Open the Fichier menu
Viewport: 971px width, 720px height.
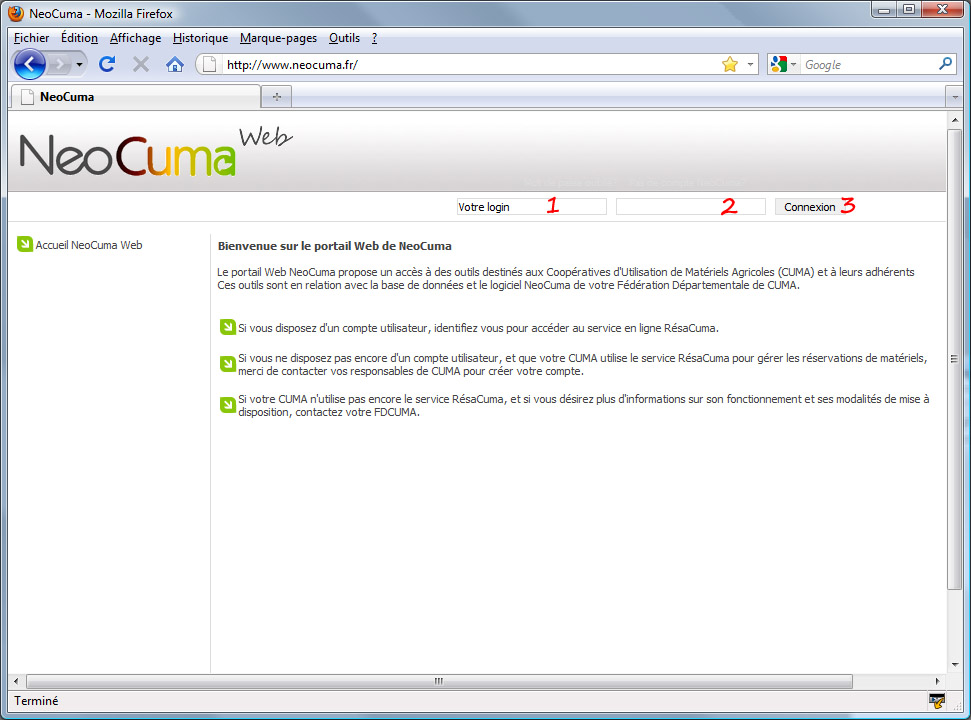click(x=32, y=38)
